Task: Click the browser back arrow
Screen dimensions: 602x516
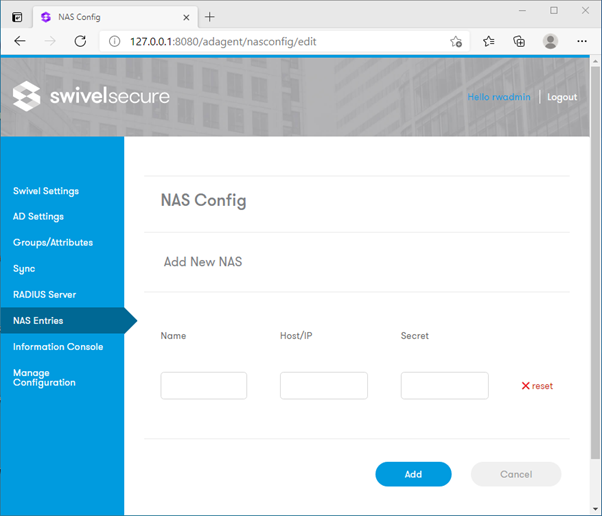Action: [20, 41]
